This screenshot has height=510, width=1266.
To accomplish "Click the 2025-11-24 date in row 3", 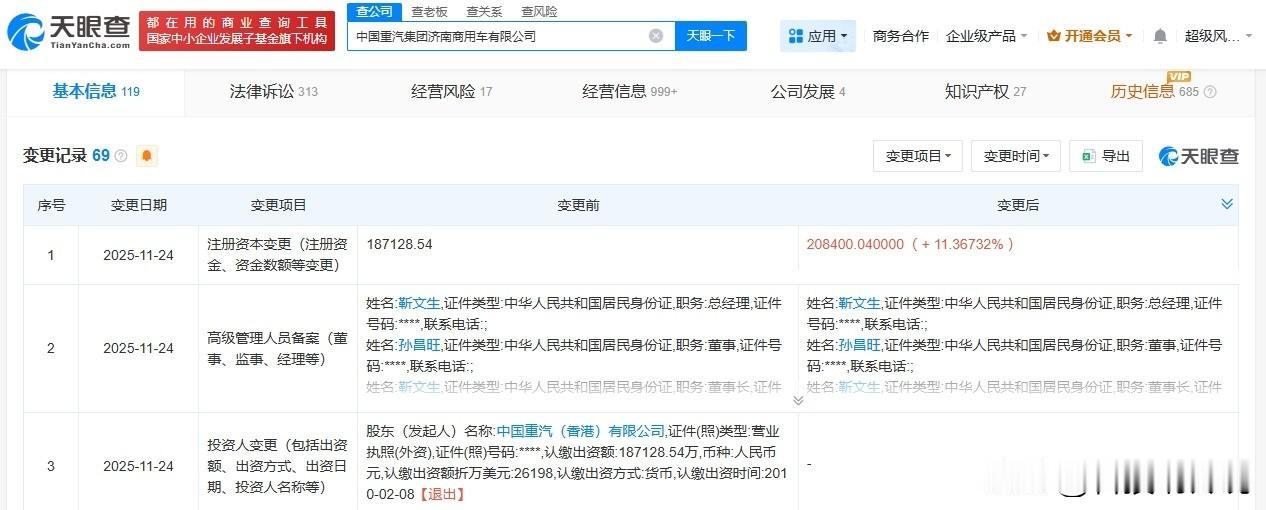I will coord(138,466).
